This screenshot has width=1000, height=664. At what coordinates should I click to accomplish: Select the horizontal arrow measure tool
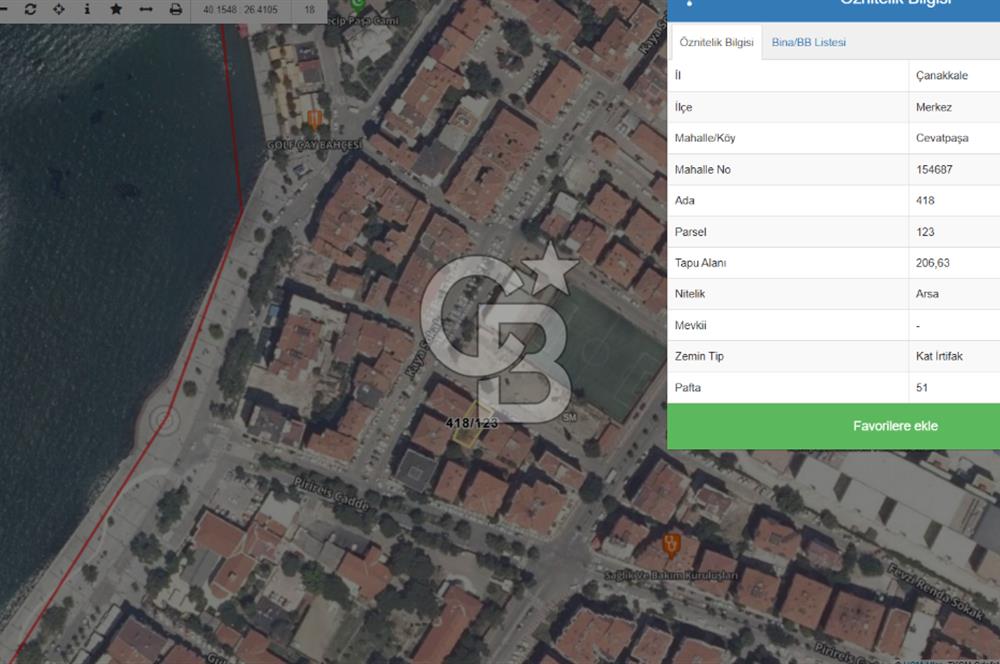(x=146, y=9)
